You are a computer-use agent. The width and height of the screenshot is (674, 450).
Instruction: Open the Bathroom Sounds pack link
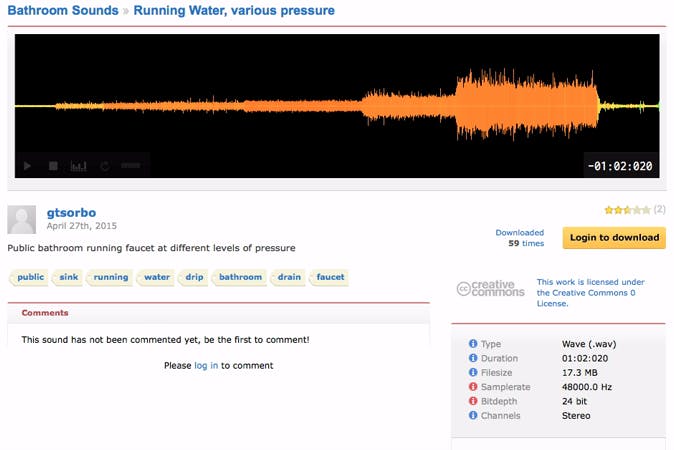point(63,10)
